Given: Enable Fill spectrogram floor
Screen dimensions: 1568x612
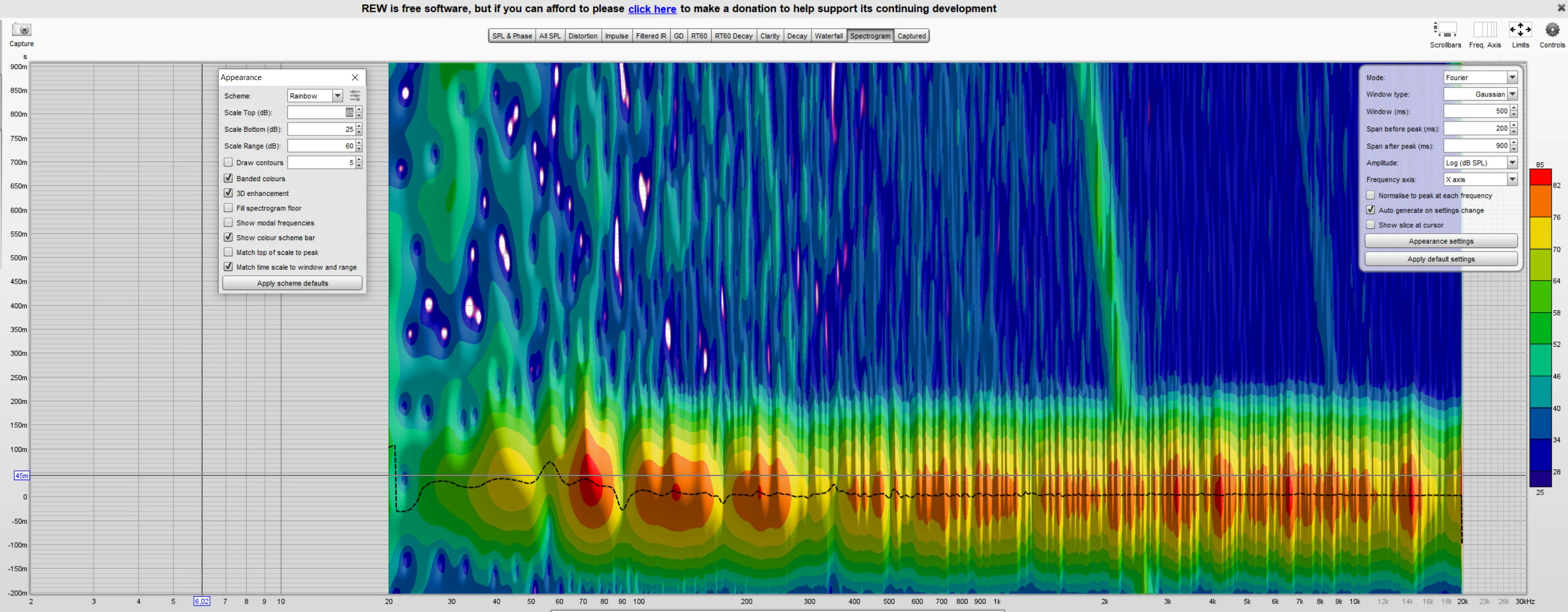Looking at the screenshot, I should 228,208.
